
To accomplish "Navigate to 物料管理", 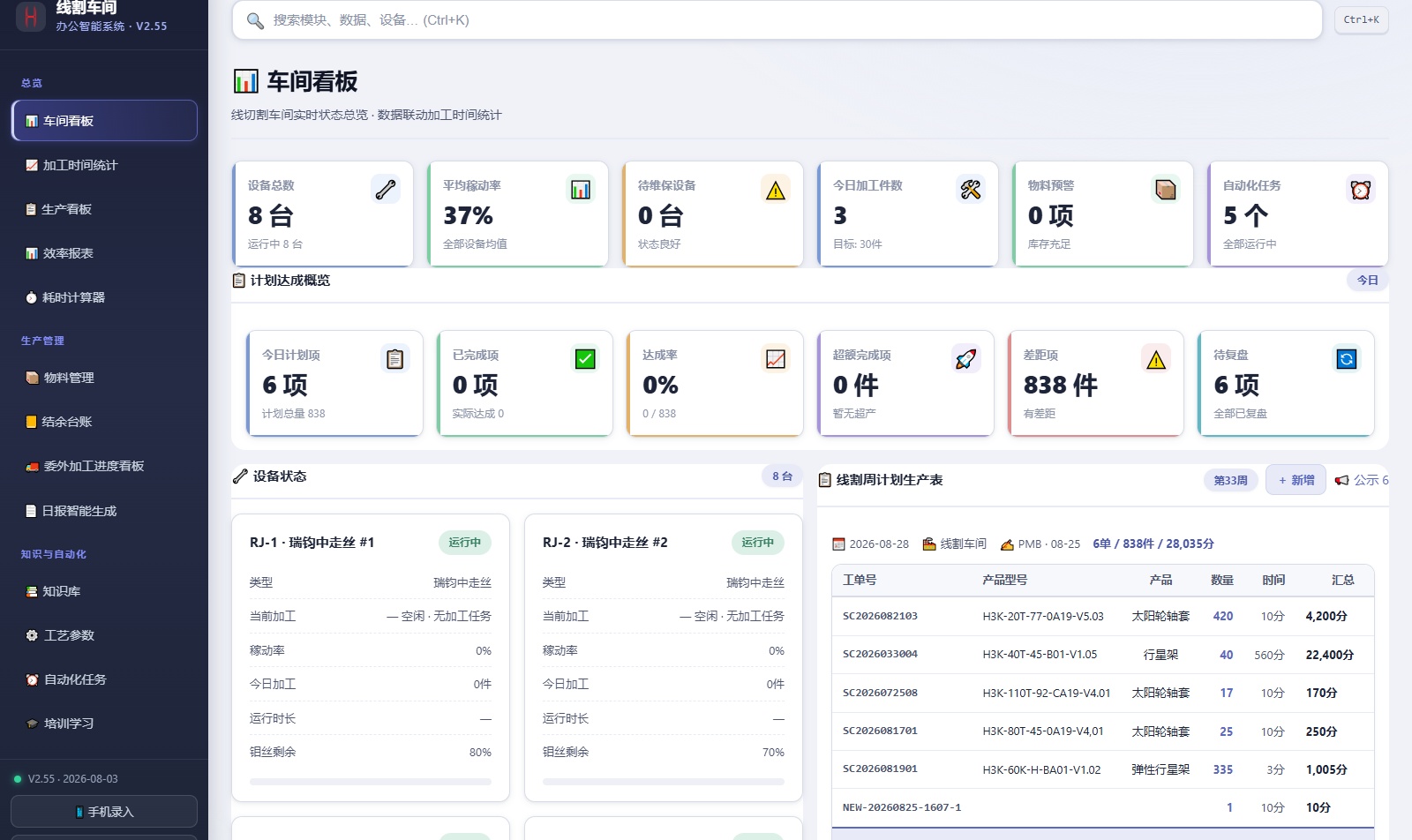I will click(104, 378).
